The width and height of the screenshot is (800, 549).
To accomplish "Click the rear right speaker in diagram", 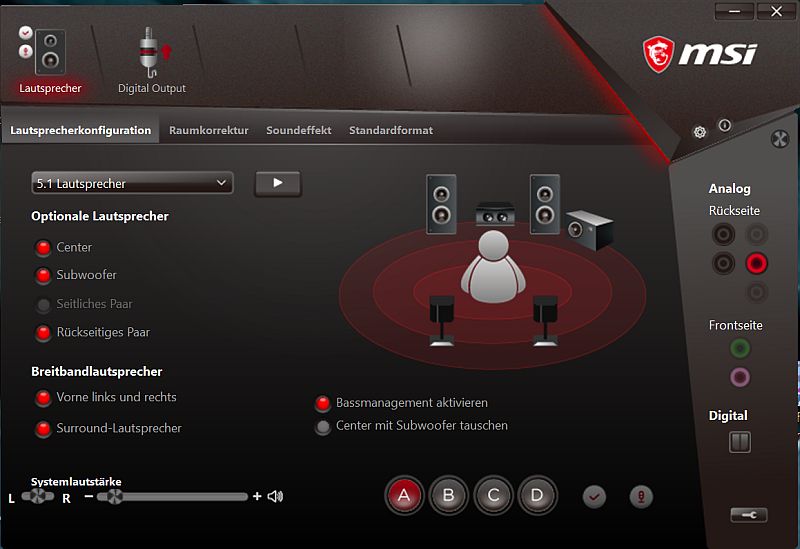I will 545,321.
